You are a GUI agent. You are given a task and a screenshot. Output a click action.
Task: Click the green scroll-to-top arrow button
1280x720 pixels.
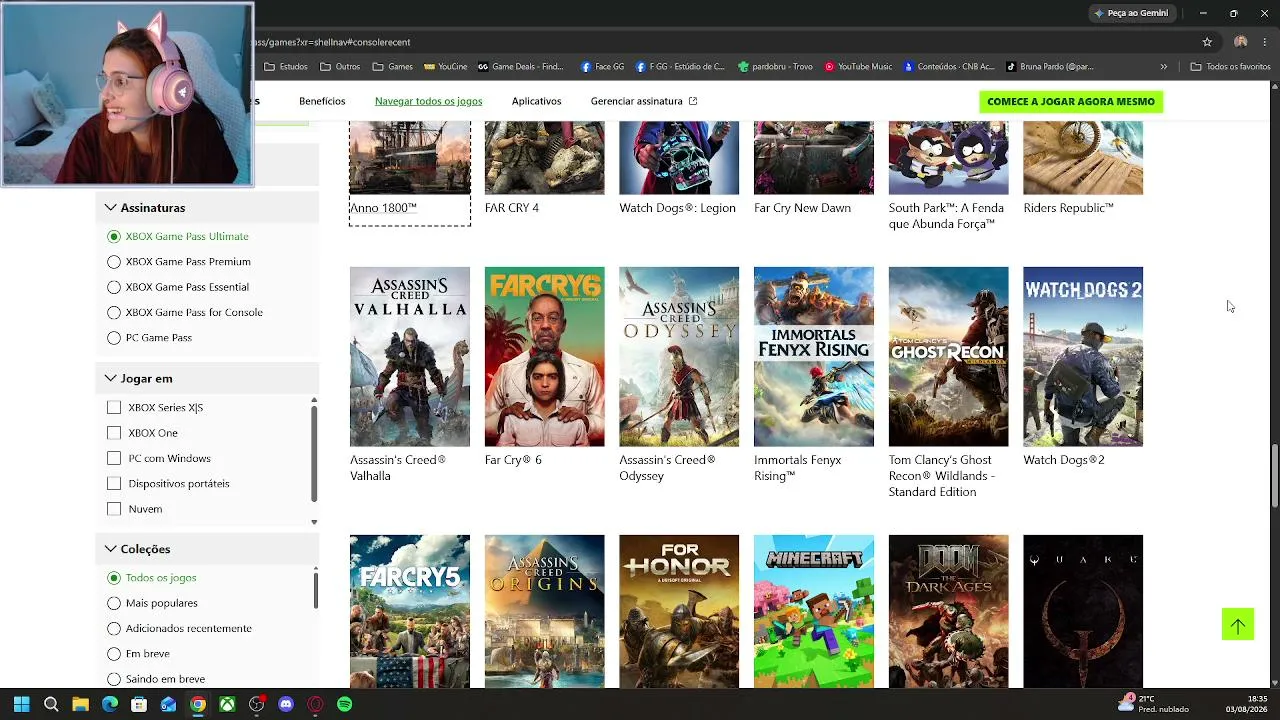click(1238, 625)
